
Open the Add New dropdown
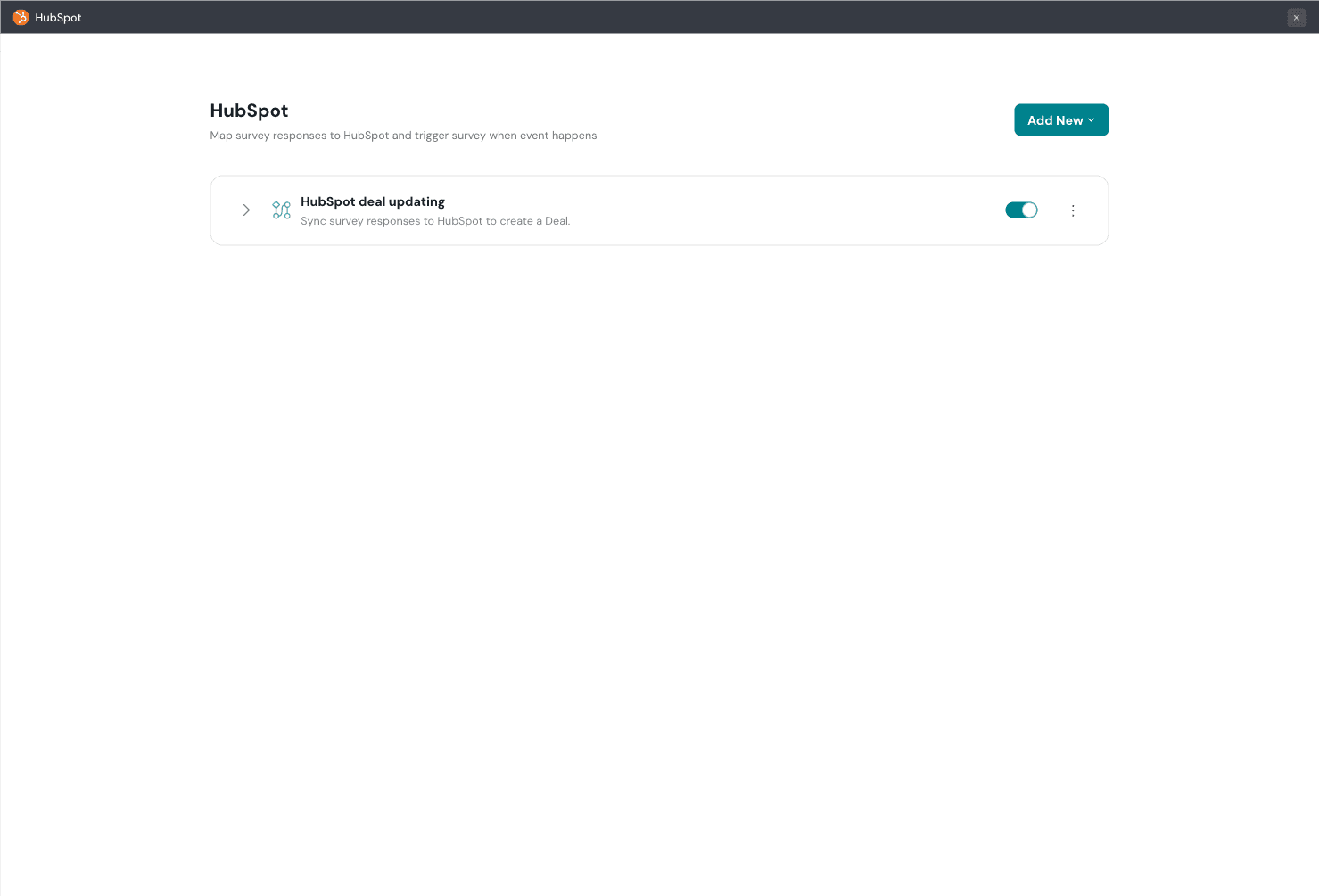(1061, 120)
